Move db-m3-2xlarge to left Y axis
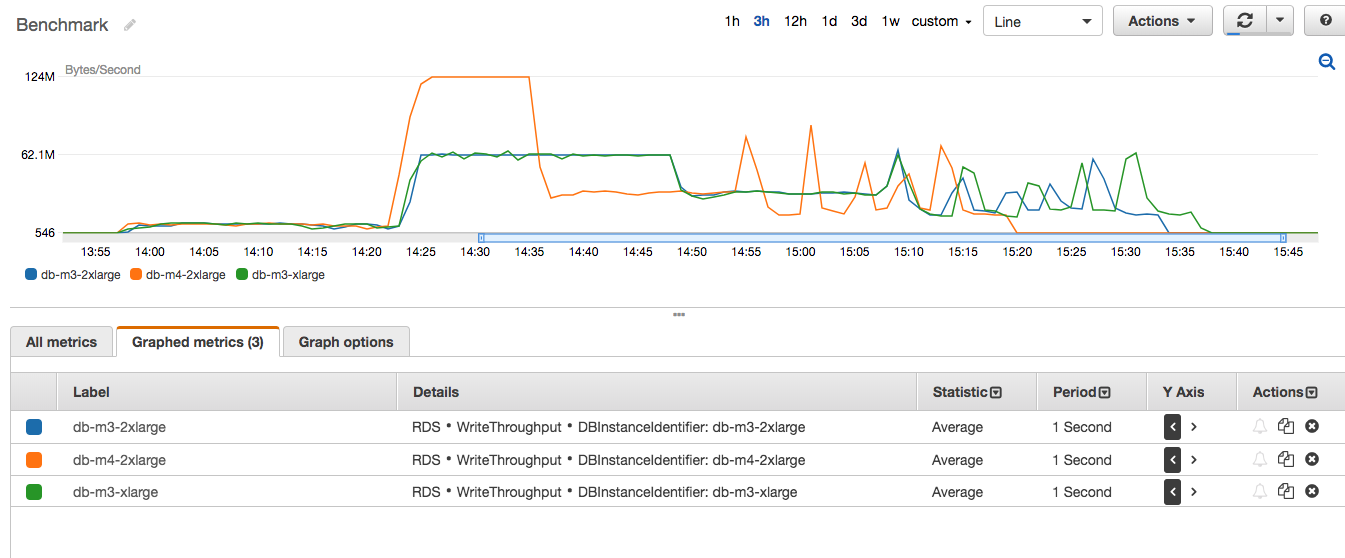Viewport: 1345px width, 558px height. pyautogui.click(x=1172, y=427)
